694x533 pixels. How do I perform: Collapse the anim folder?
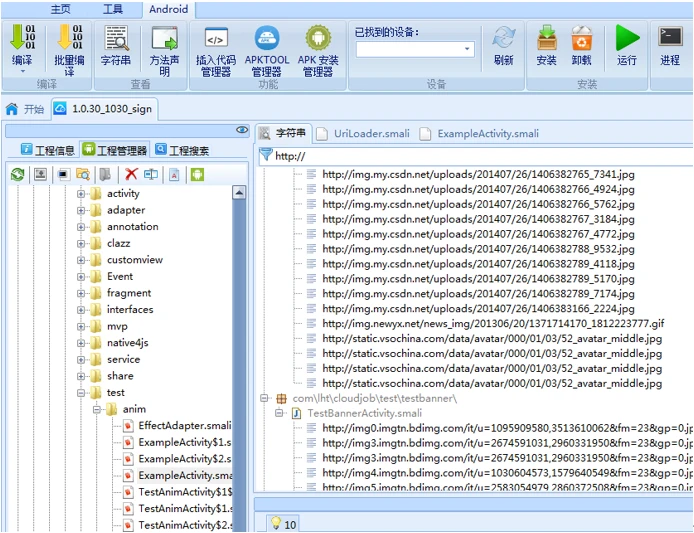96,409
